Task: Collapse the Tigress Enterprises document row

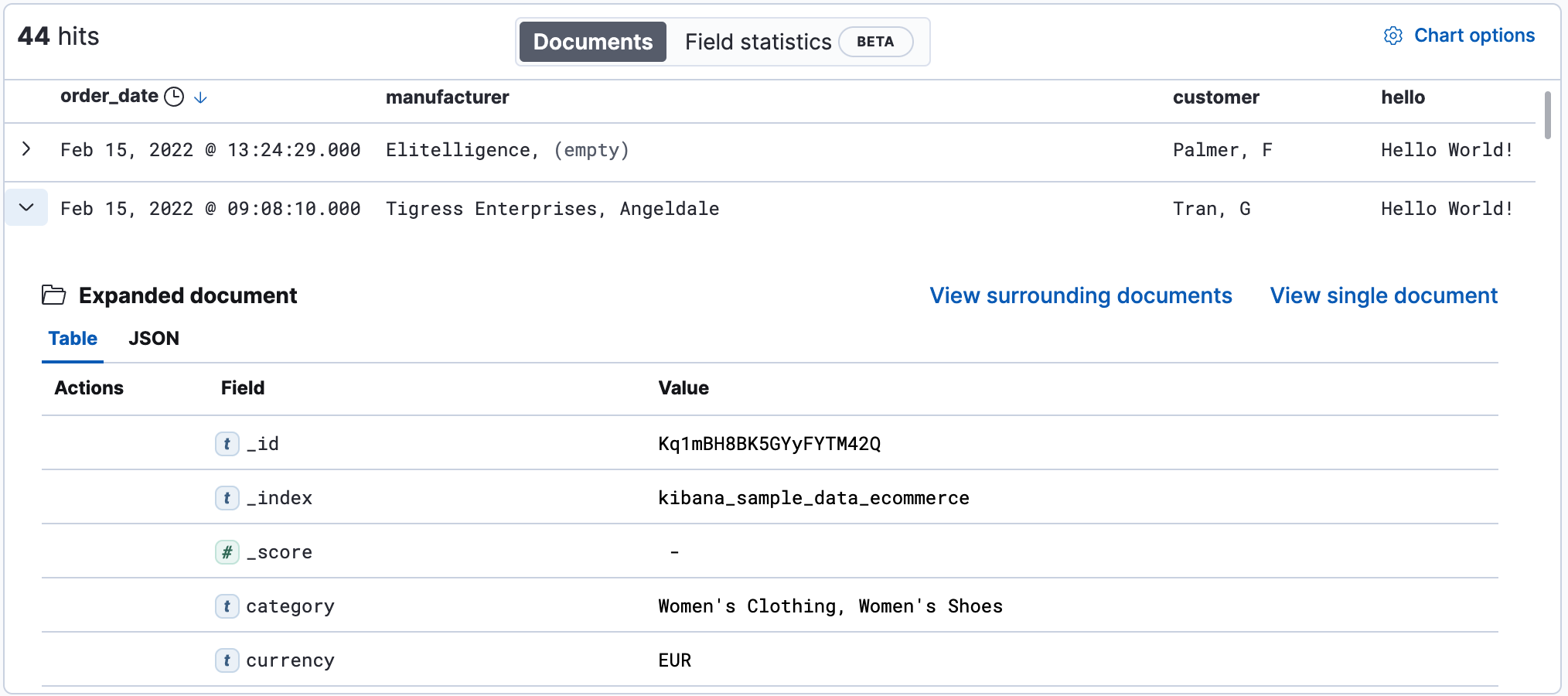Action: (x=26, y=208)
